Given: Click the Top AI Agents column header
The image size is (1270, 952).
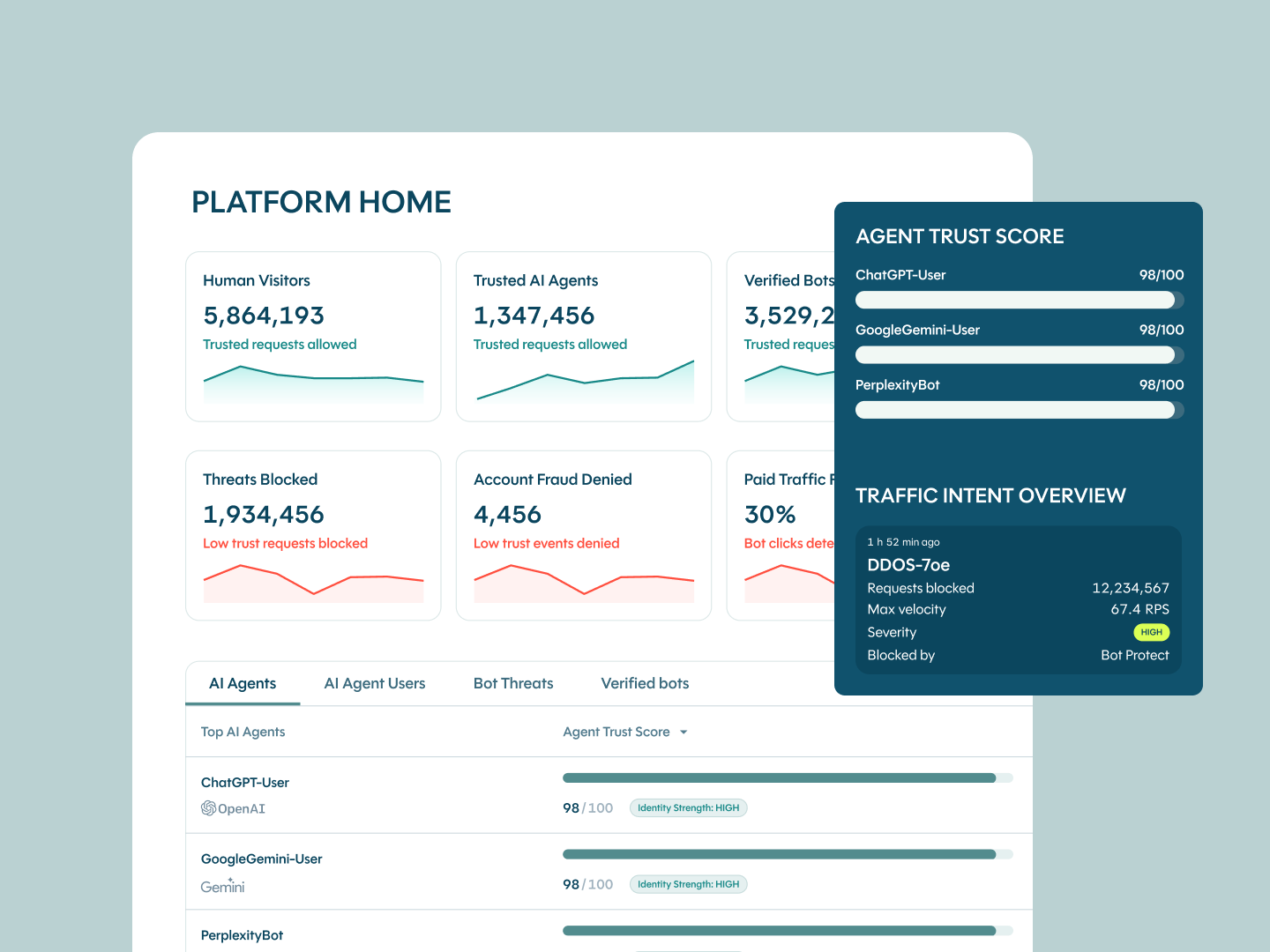Looking at the screenshot, I should click(x=243, y=732).
